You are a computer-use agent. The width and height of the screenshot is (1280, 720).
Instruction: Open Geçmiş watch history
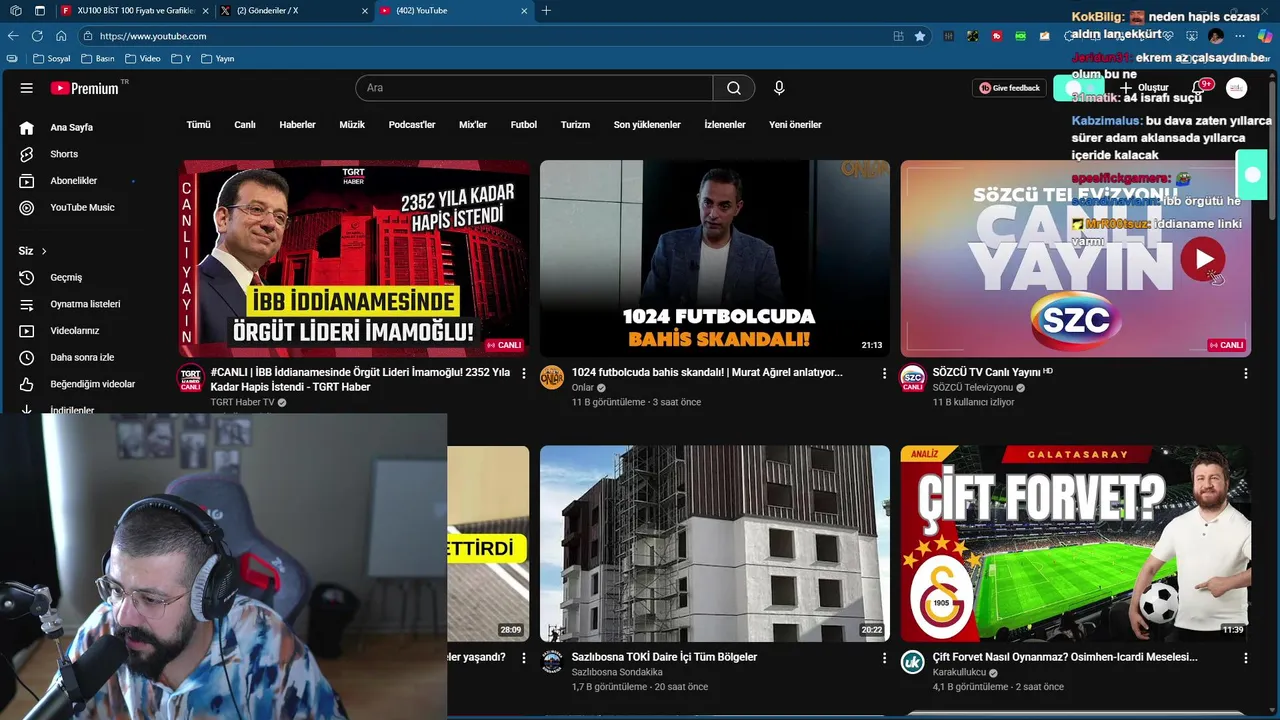click(x=66, y=277)
